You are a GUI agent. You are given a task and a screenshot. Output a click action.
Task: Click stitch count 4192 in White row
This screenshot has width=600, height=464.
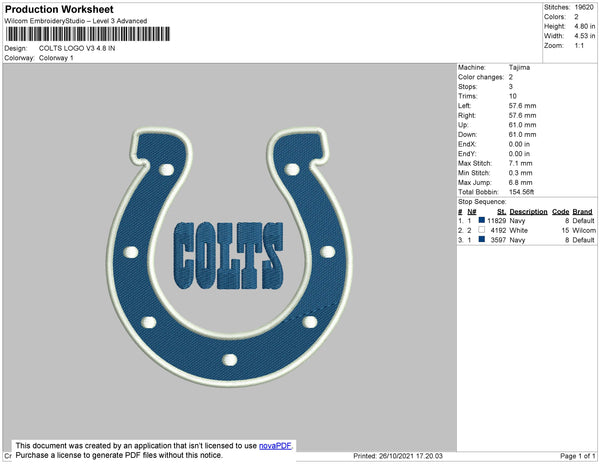(498, 230)
